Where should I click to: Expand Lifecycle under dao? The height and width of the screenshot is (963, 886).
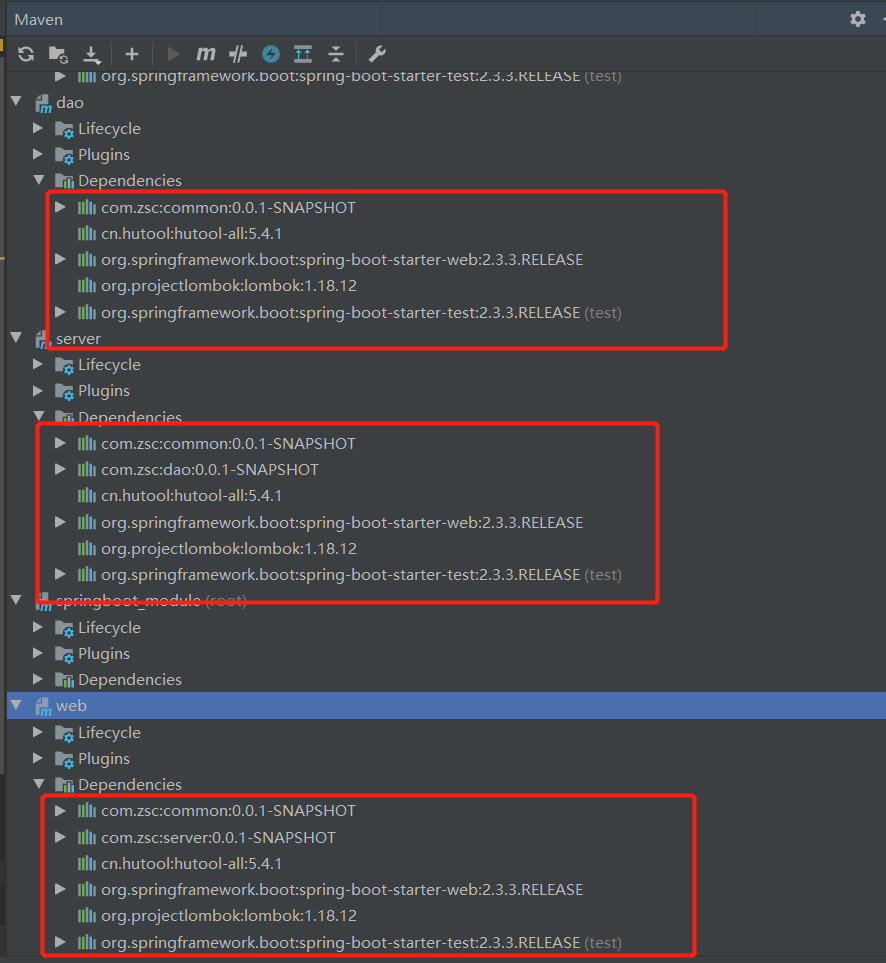point(38,128)
